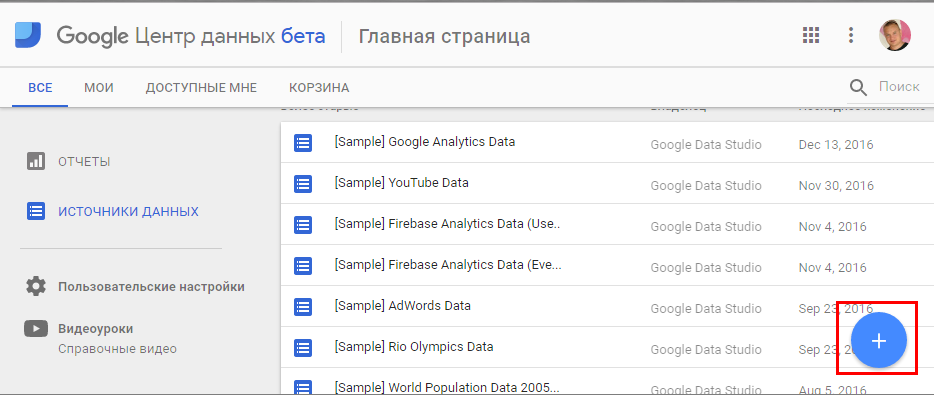Screen dimensions: 934x395
Task: Open [Sample] Firebase Analytics Data (Use..
Action: (x=447, y=223)
